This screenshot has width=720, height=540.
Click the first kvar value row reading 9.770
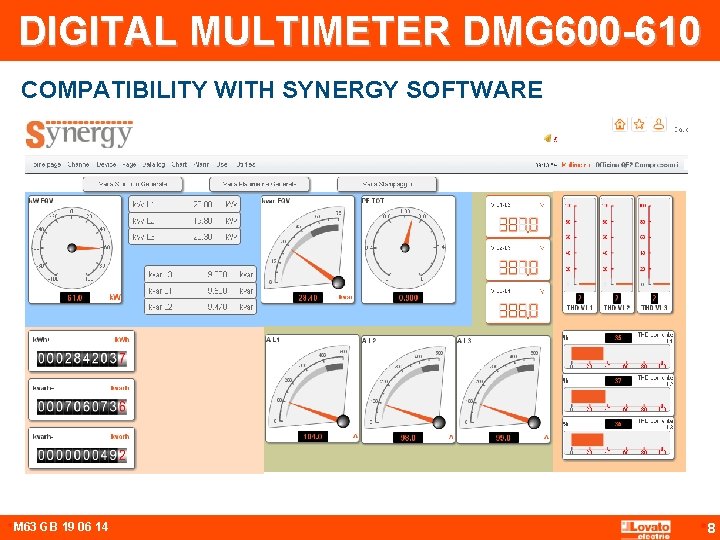[201, 274]
